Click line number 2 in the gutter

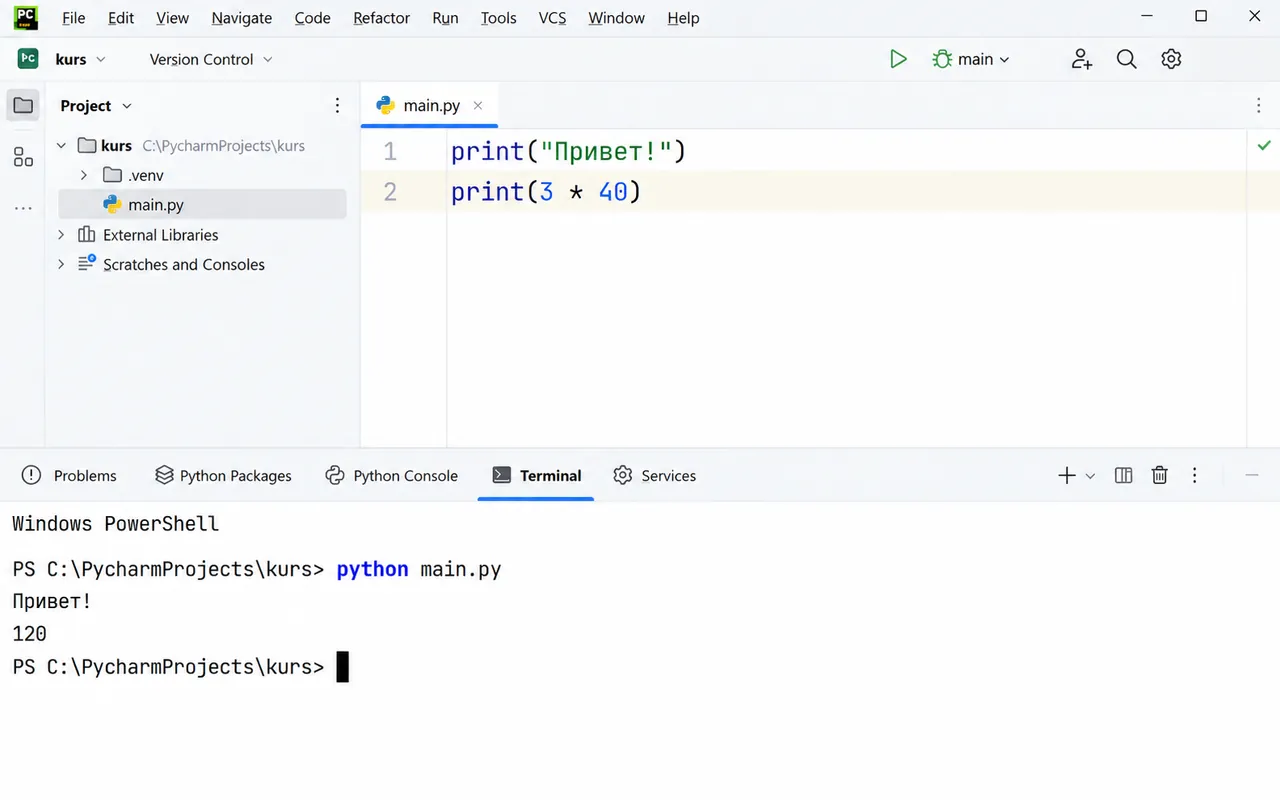pos(390,191)
